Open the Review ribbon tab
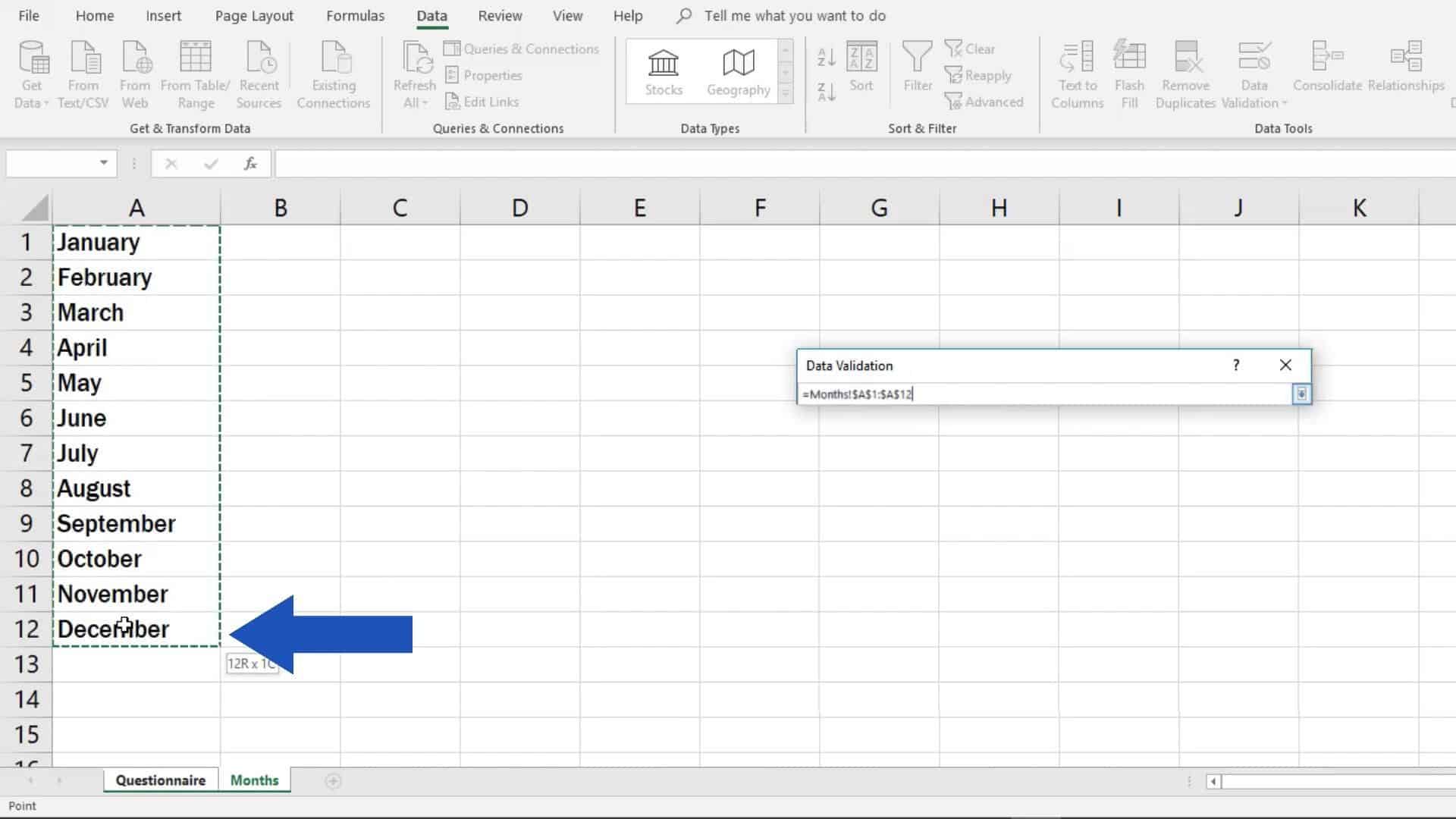Image resolution: width=1456 pixels, height=819 pixels. point(499,15)
